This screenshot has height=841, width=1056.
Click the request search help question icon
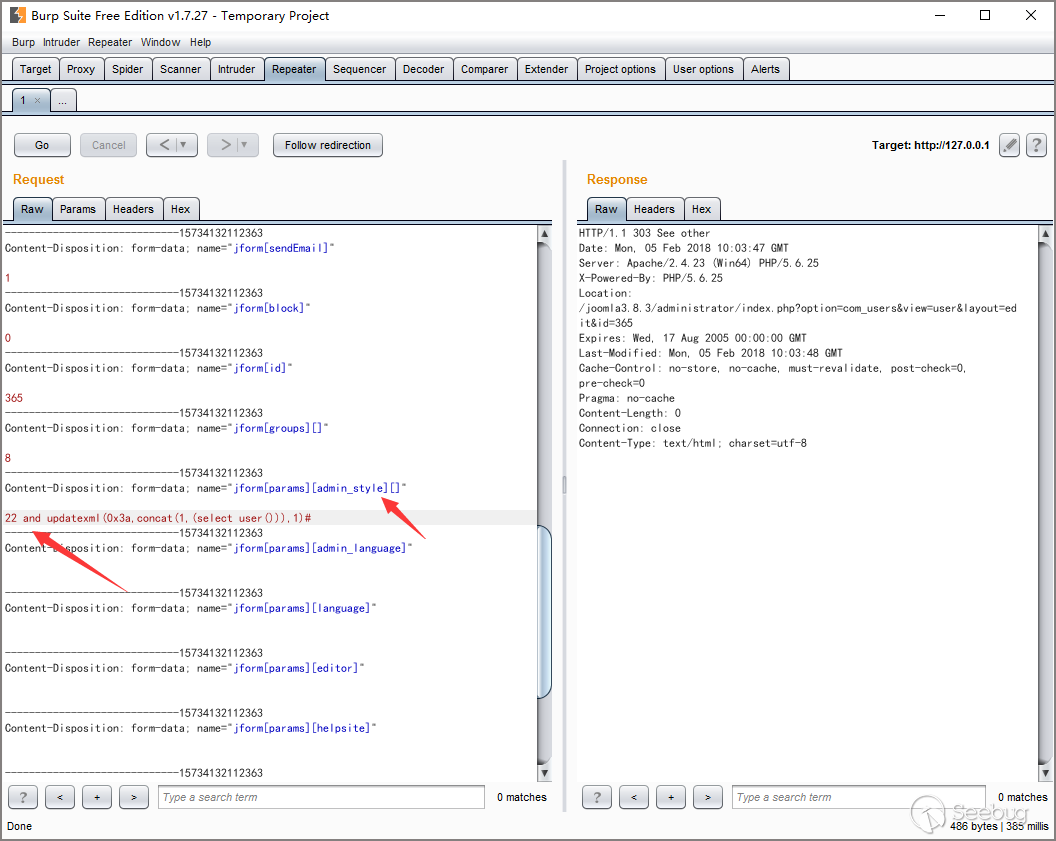click(x=23, y=797)
